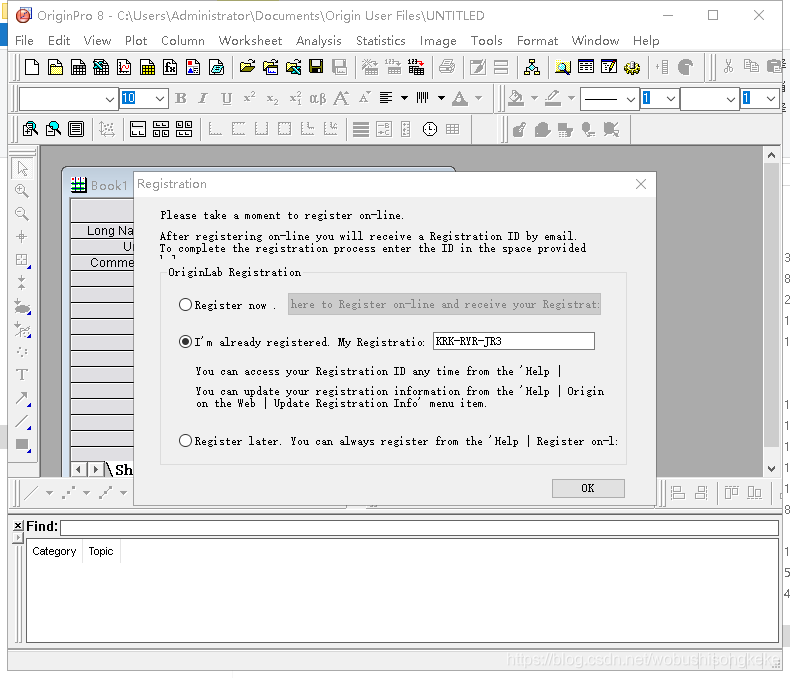Open the text alignment dropdown arrow
The height and width of the screenshot is (678, 790).
pyautogui.click(x=404, y=98)
